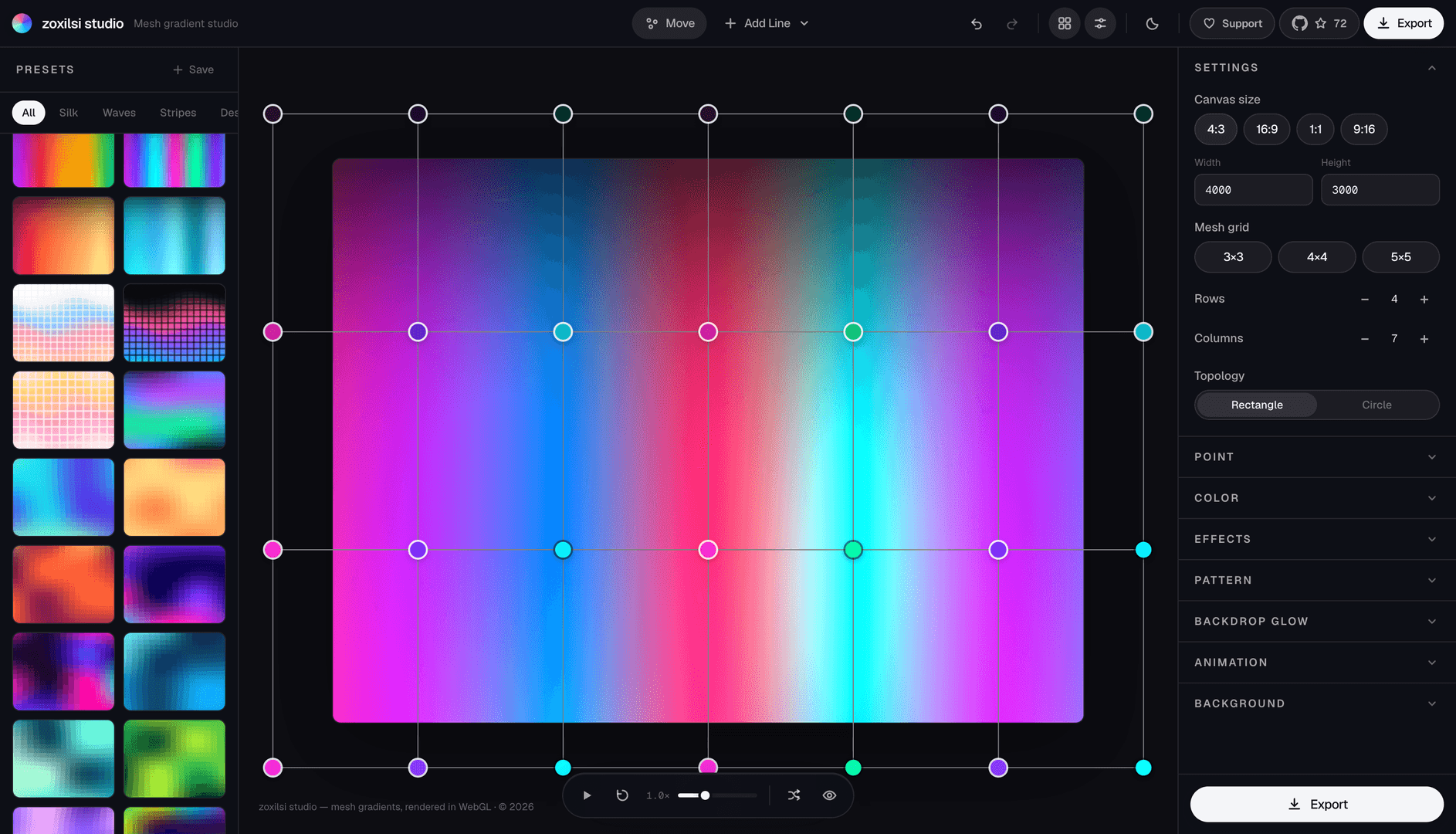Click the reset animation icon
This screenshot has width=1456, height=834.
[x=622, y=795]
